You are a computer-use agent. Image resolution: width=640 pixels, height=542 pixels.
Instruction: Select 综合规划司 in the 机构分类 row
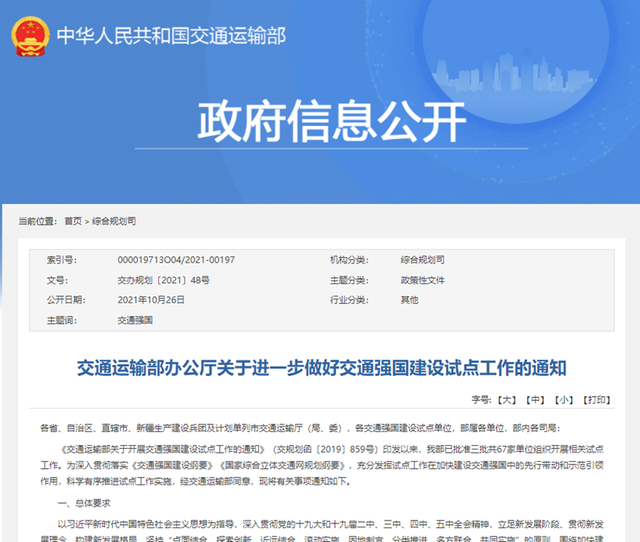point(422,260)
